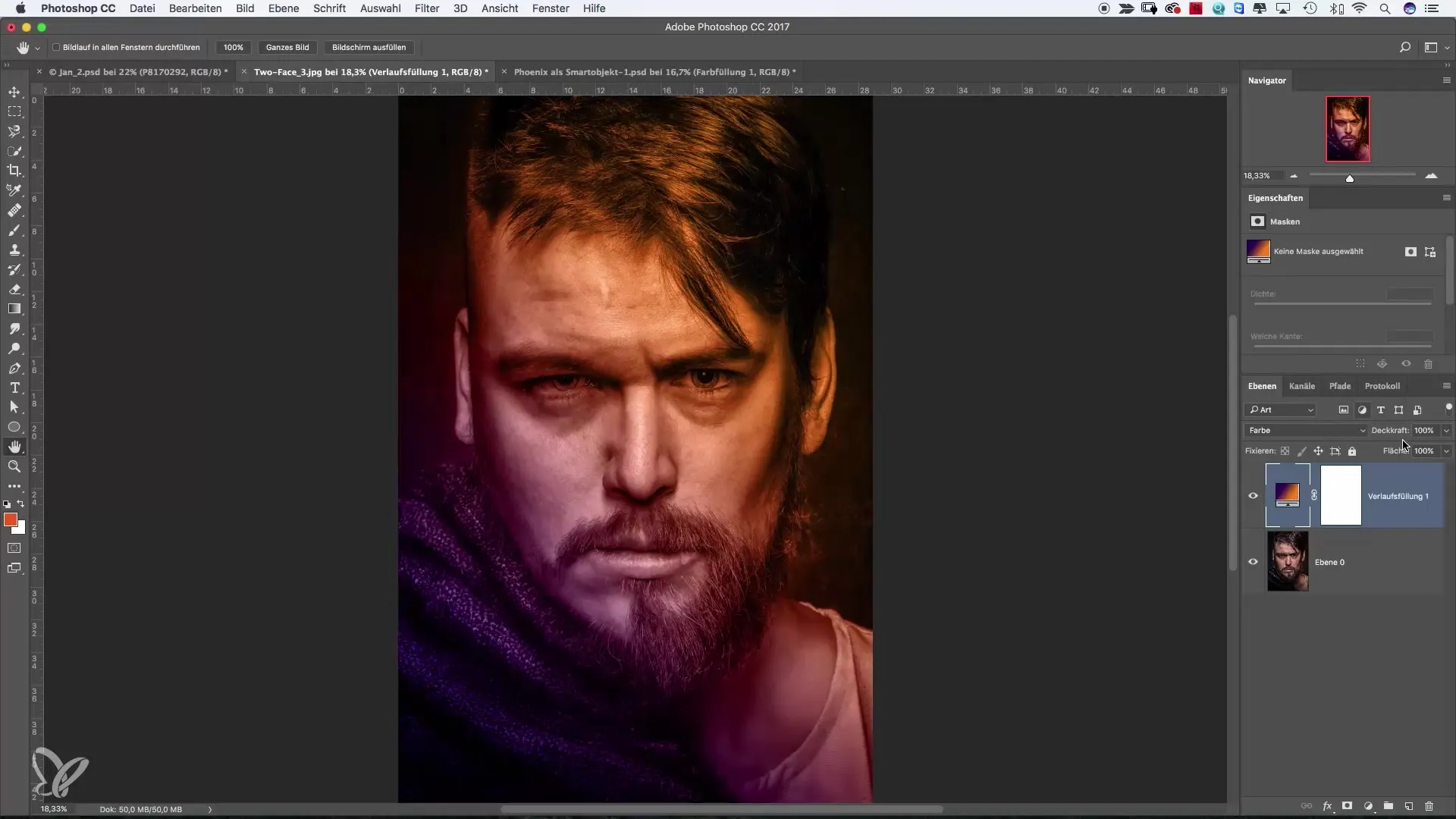
Task: Select the Pen tool
Action: [14, 368]
